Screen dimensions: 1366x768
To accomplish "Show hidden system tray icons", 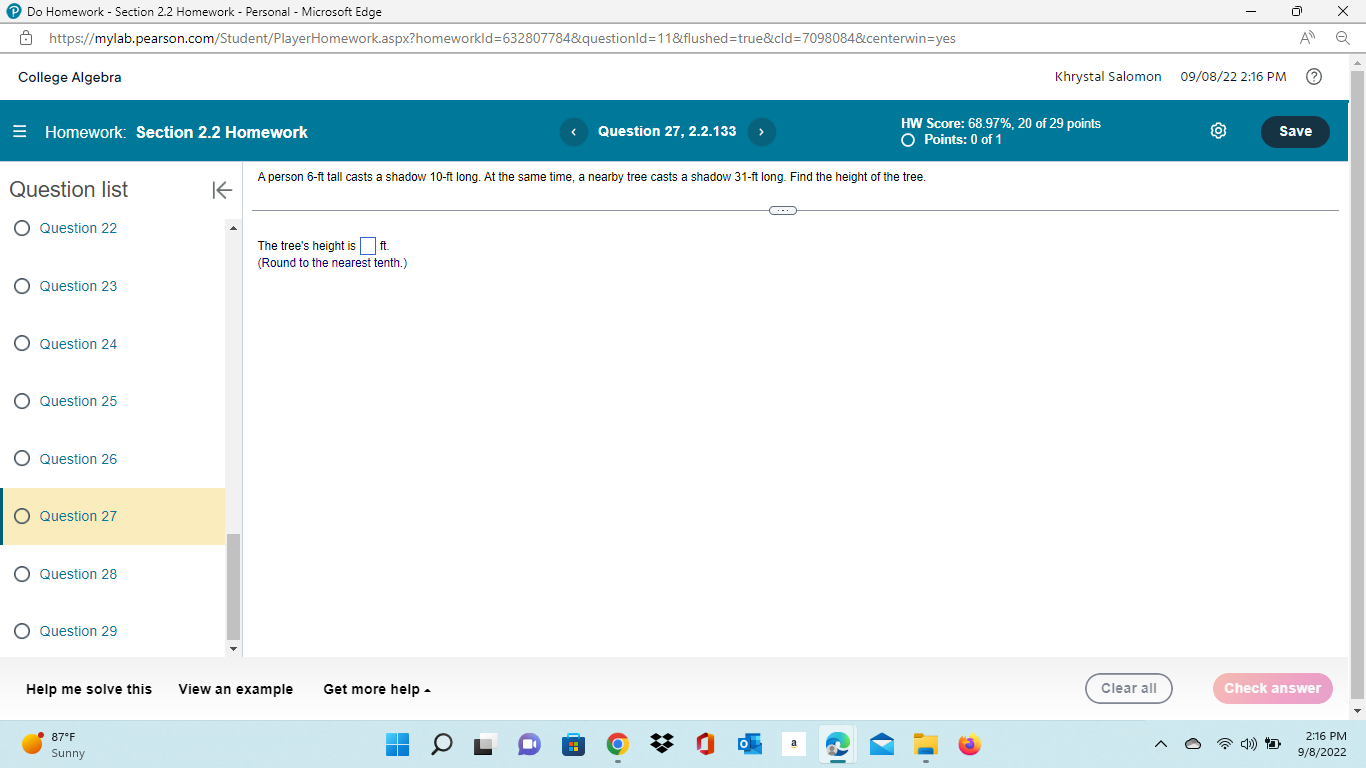I will pyautogui.click(x=1161, y=745).
